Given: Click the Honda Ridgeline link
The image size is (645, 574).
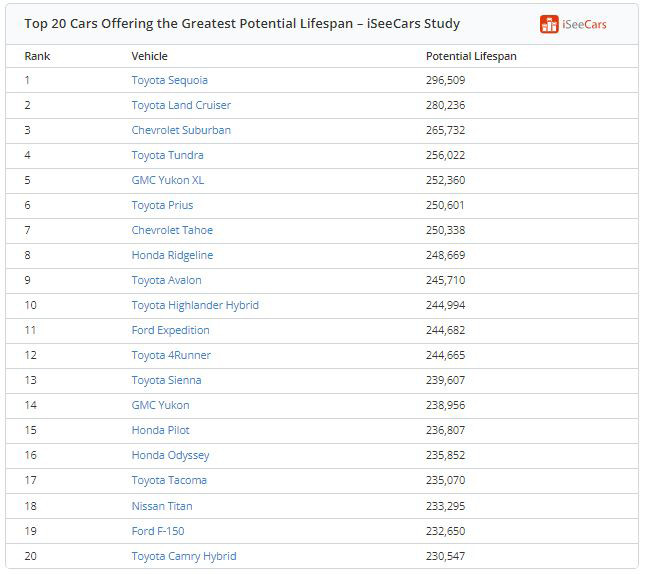Looking at the screenshot, I should (x=172, y=255).
